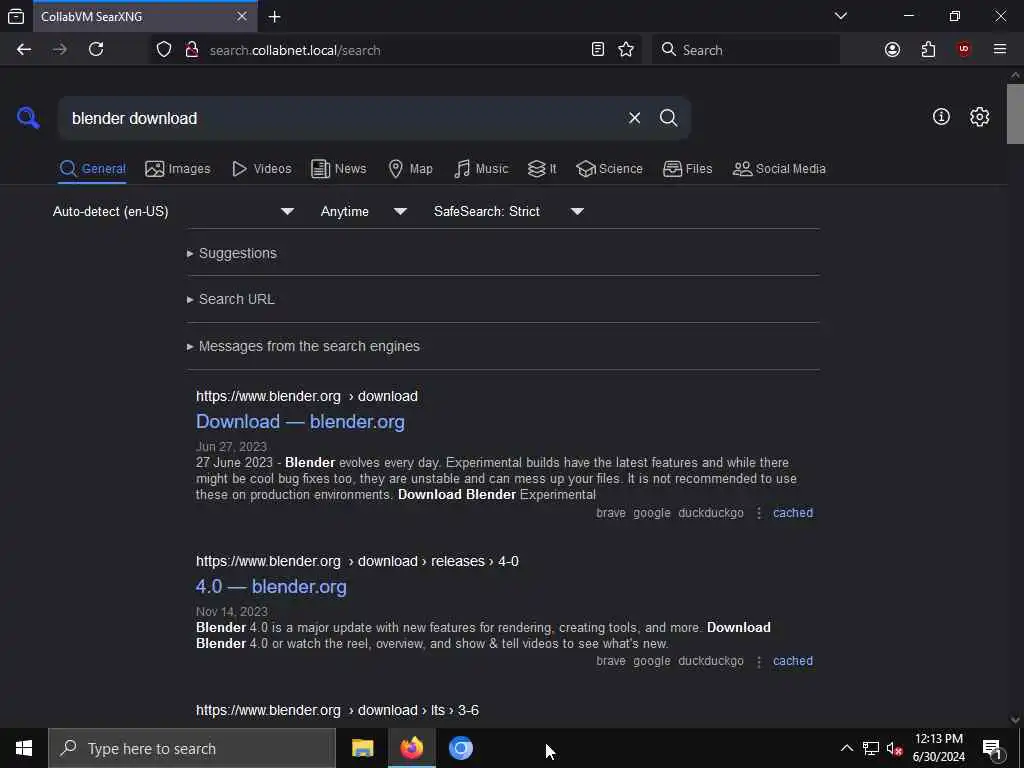Show hidden system tray icons

coord(846,748)
